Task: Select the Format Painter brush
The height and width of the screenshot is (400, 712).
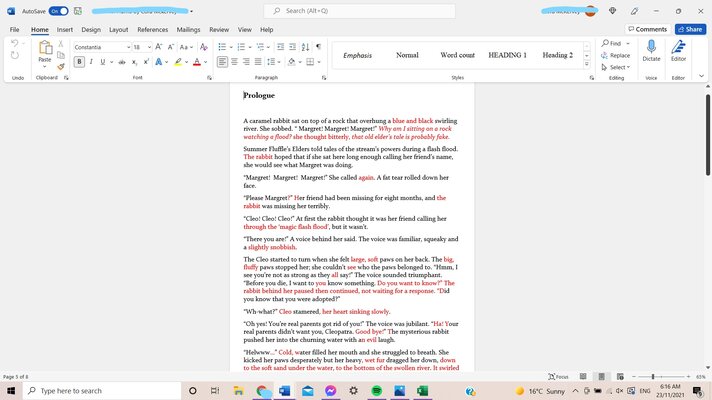Action: pos(61,66)
